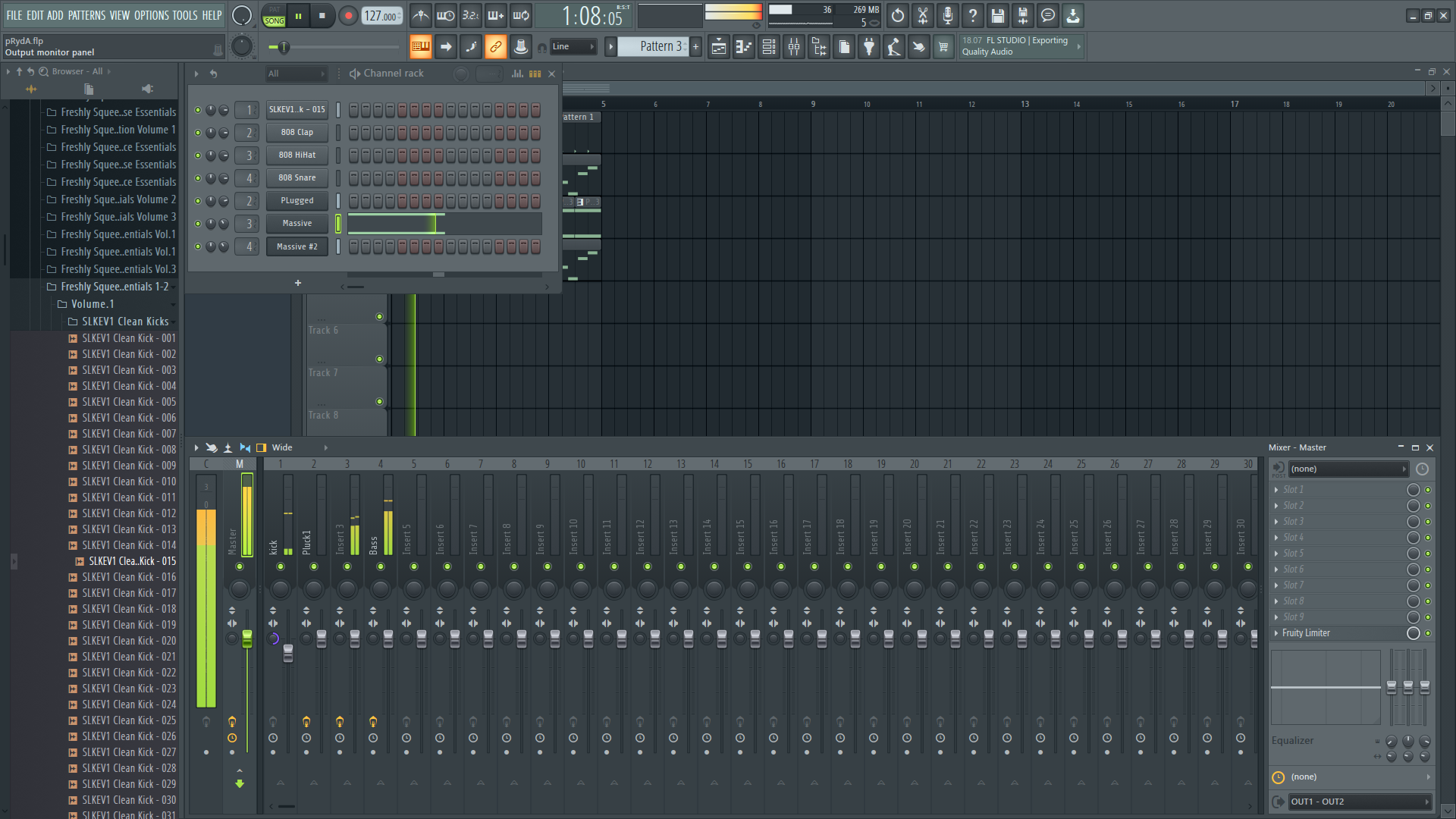Open the OPTIONS menu
This screenshot has height=819, width=1456.
pos(151,15)
